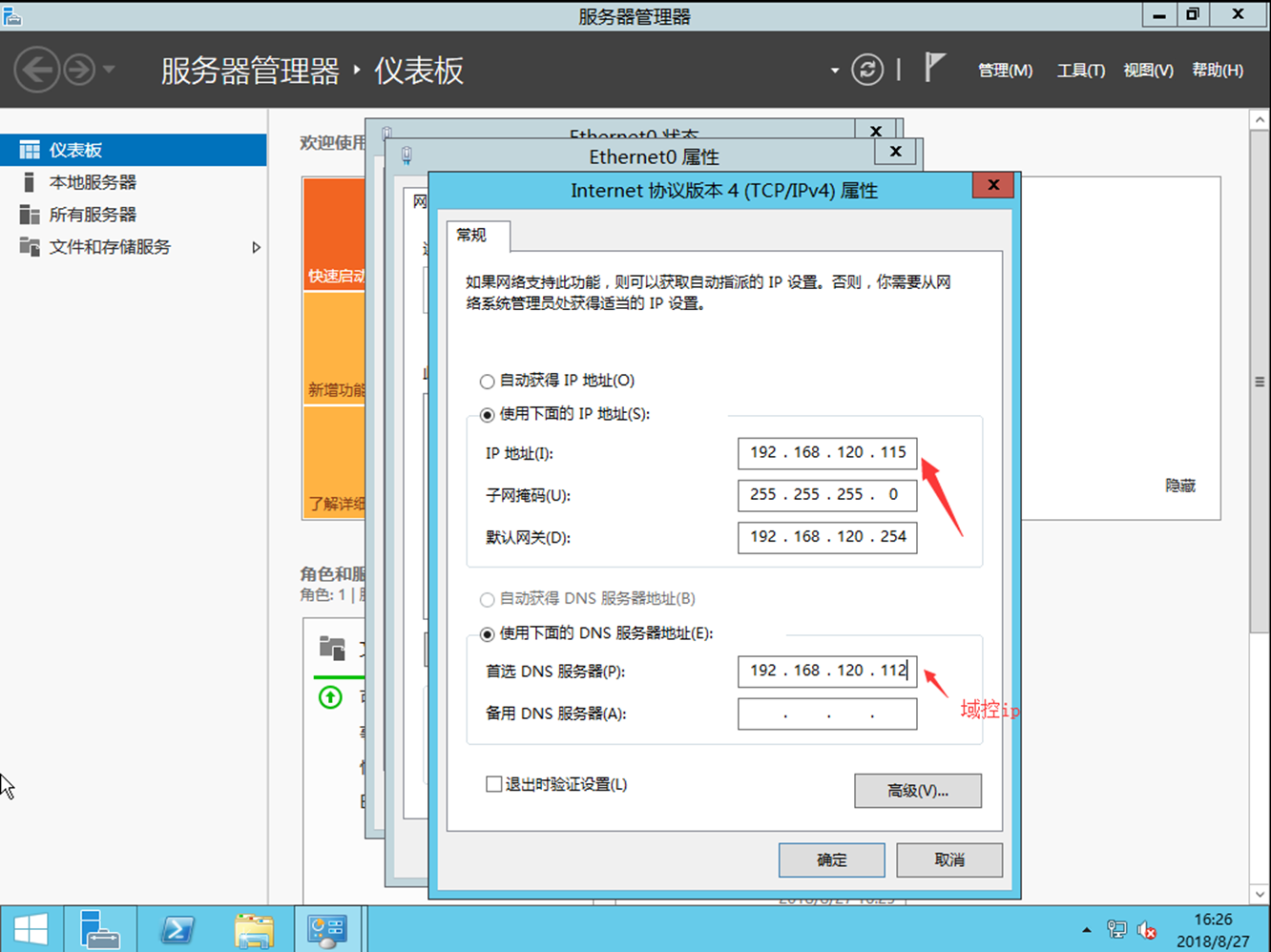Click the 快速启动 tile
This screenshot has height=952, width=1271.
[334, 235]
